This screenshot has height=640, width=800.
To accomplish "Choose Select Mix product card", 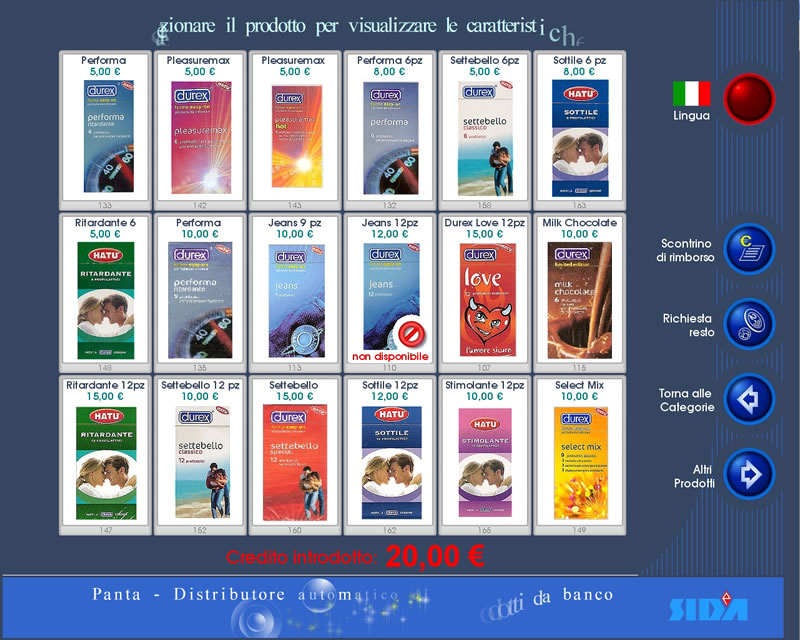I will point(579,455).
